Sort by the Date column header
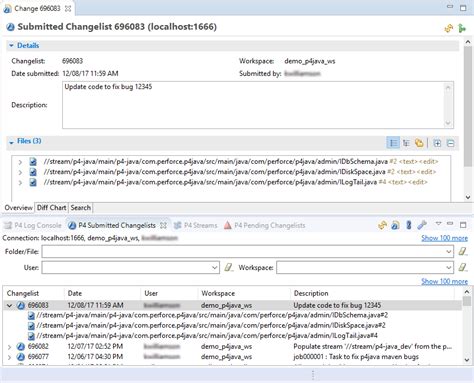474x383 pixels. (102, 293)
